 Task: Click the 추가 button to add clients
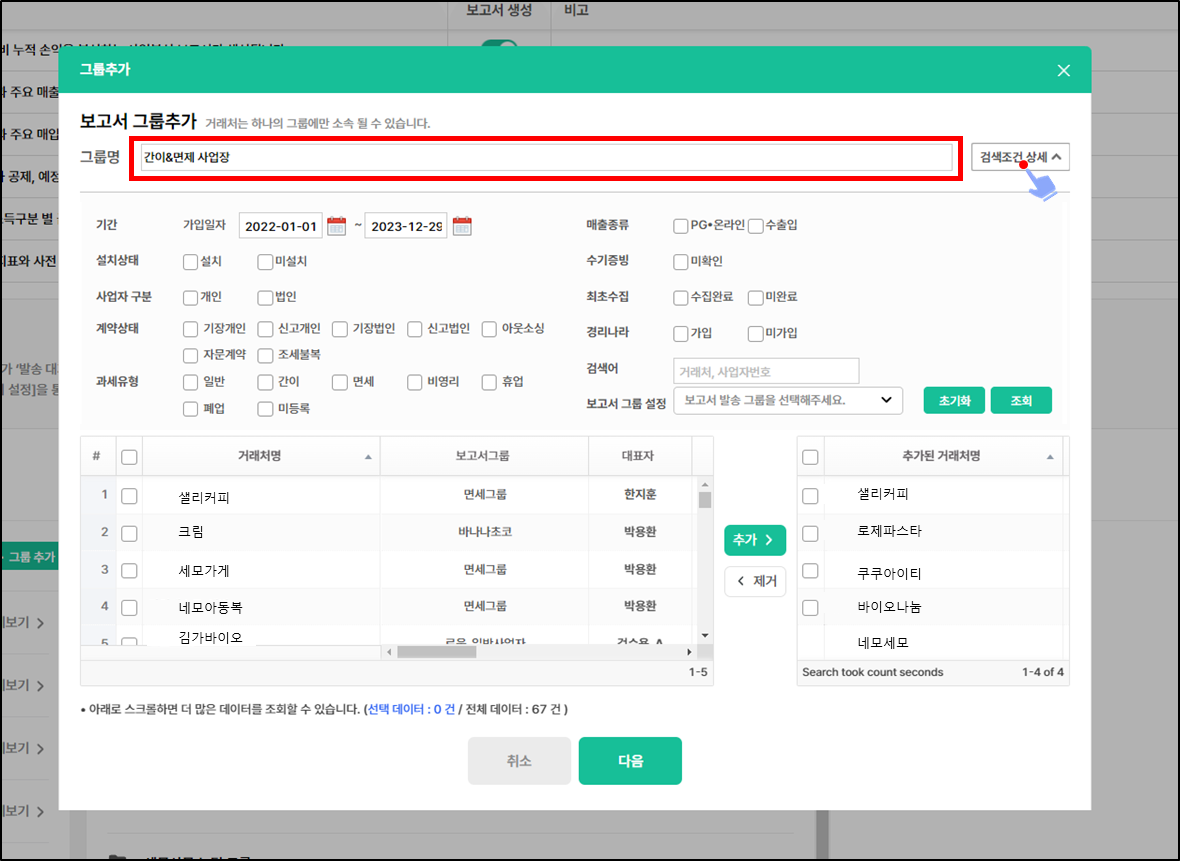click(754, 540)
